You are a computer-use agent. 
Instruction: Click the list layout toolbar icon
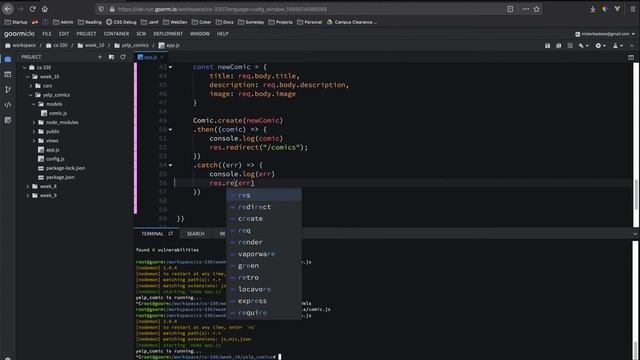[570, 46]
